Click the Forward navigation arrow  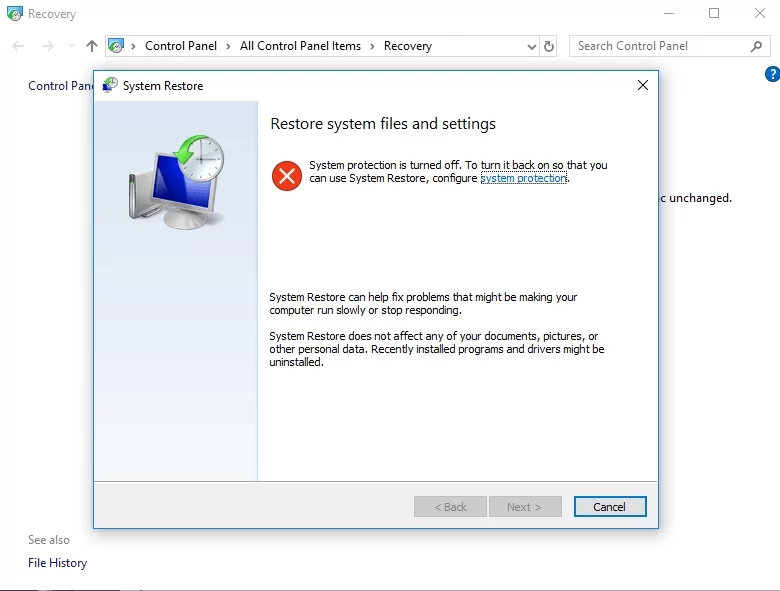47,46
